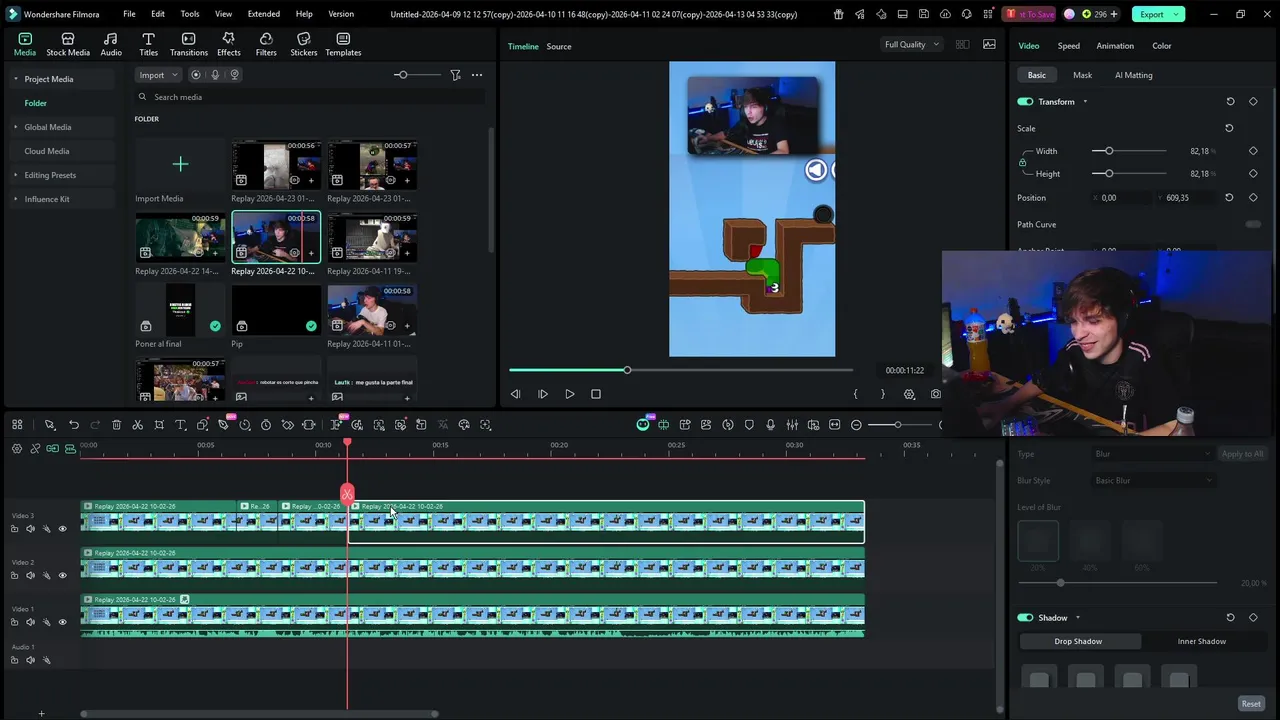This screenshot has height=720, width=1280.
Task: Reset the Transform settings
Action: coord(1230,102)
